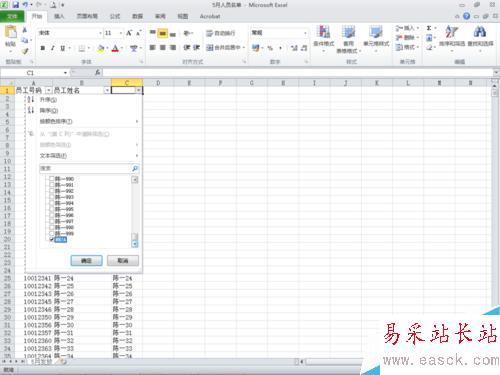Screen dimensions: 500x375
Task: Click the Save icon in quick access toolbar
Action: [16, 5]
